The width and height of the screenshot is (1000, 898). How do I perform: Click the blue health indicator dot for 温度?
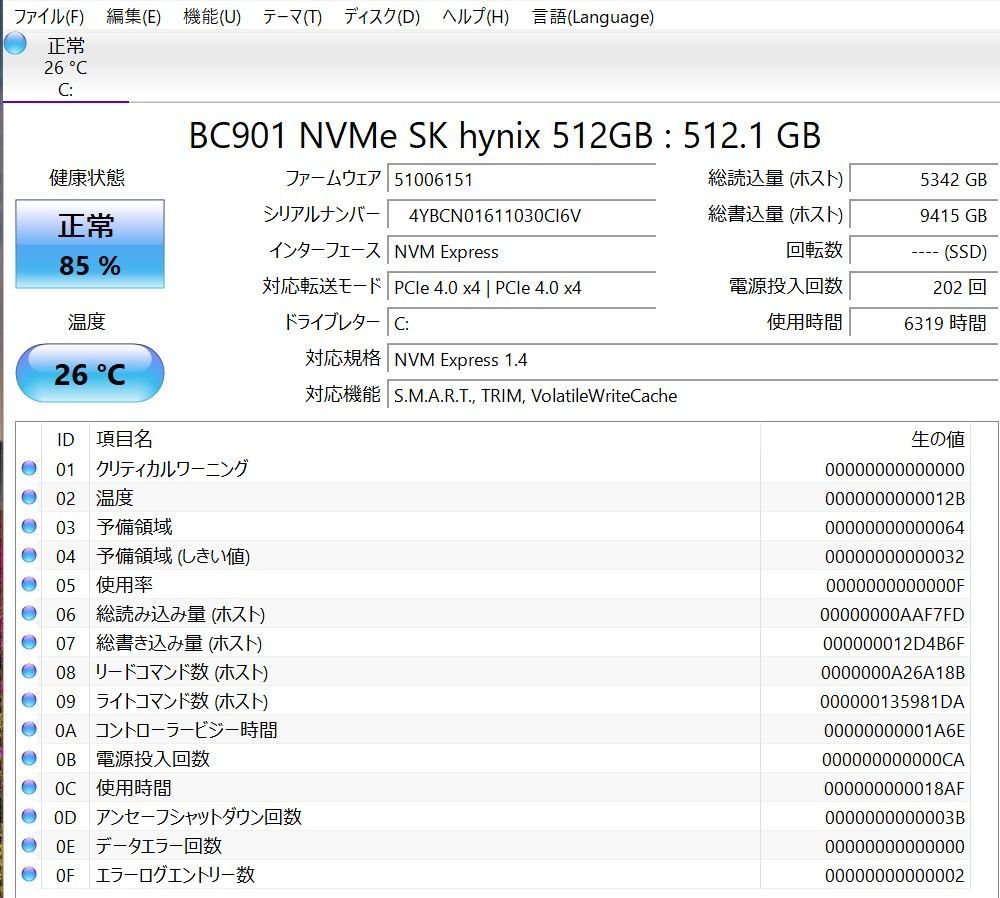tap(31, 498)
